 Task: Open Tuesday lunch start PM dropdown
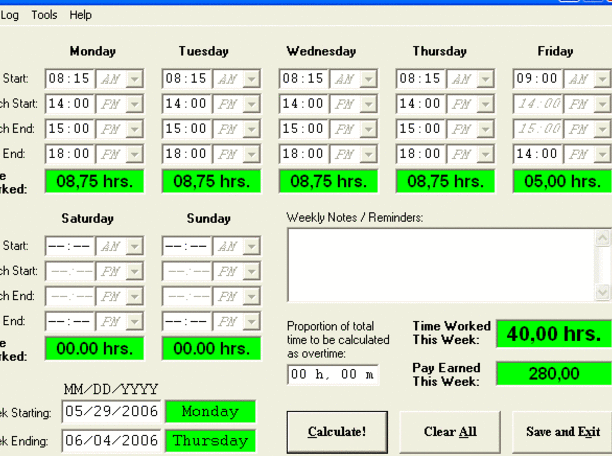click(x=251, y=103)
